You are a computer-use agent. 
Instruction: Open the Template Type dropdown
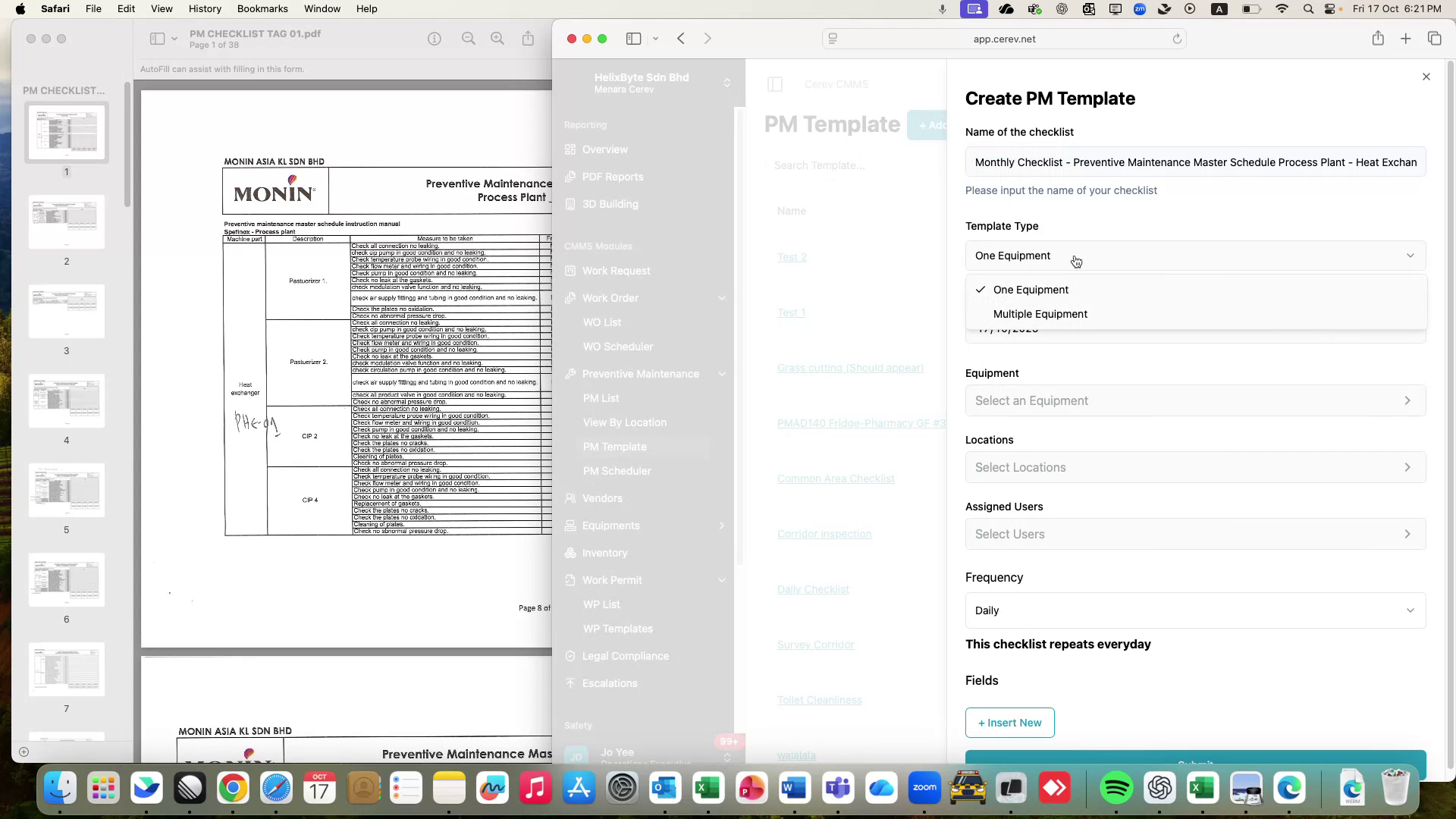tap(1194, 256)
